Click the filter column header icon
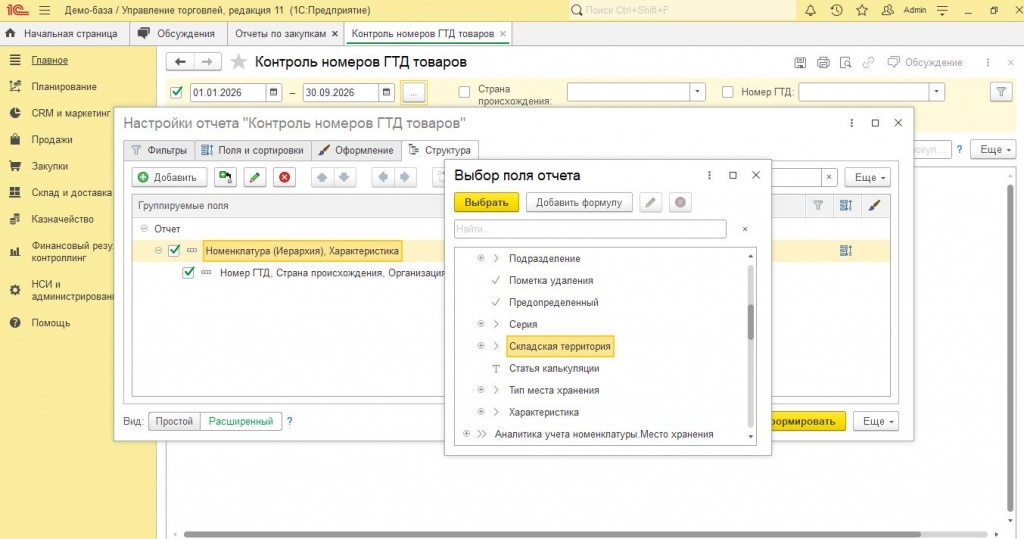Image resolution: width=1024 pixels, height=539 pixels. pos(818,205)
